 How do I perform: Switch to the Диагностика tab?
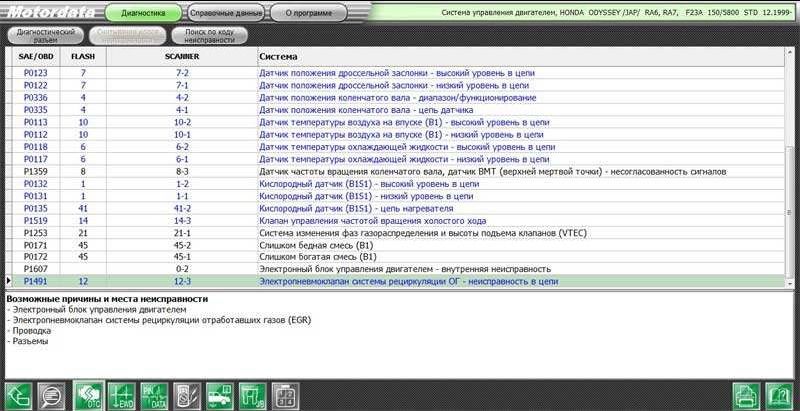pos(143,13)
